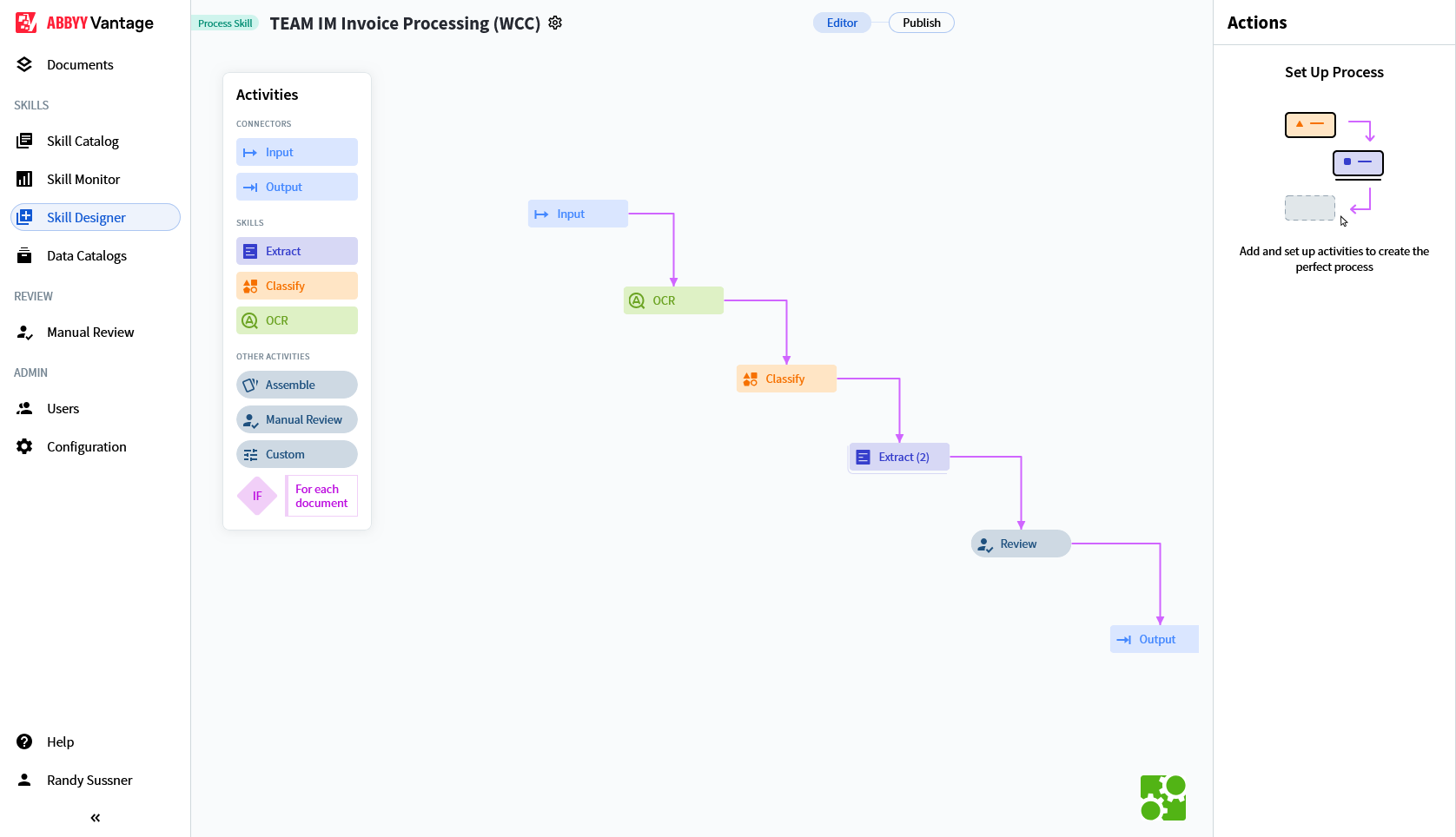Click the Assemble activity icon
The image size is (1456, 837).
(250, 385)
